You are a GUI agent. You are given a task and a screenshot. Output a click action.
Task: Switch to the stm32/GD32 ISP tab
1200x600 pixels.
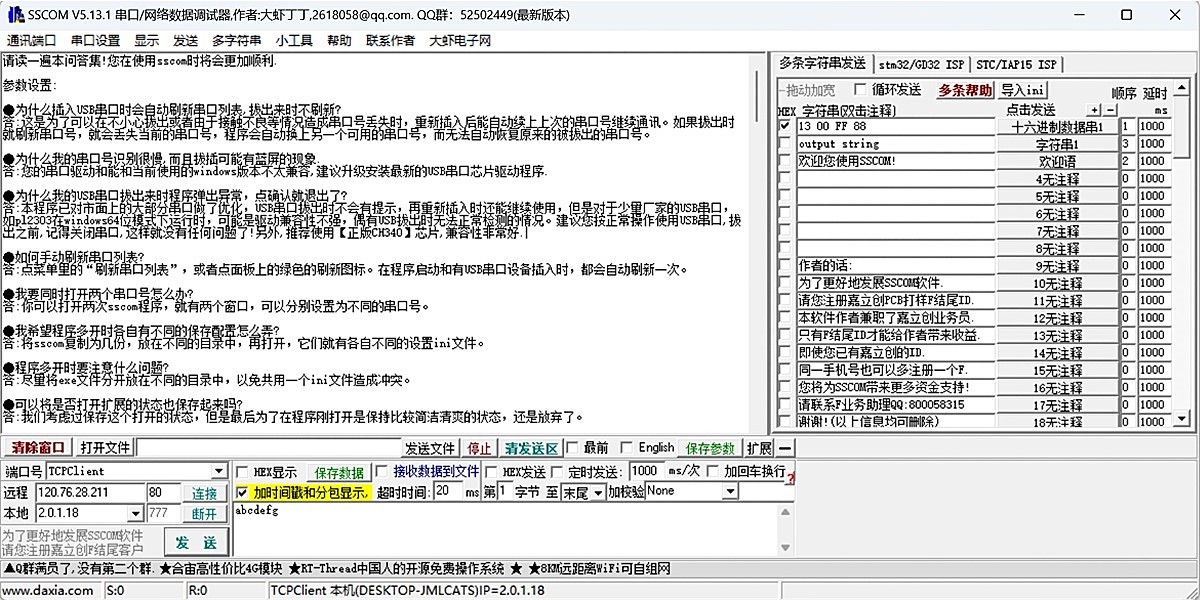click(922, 63)
